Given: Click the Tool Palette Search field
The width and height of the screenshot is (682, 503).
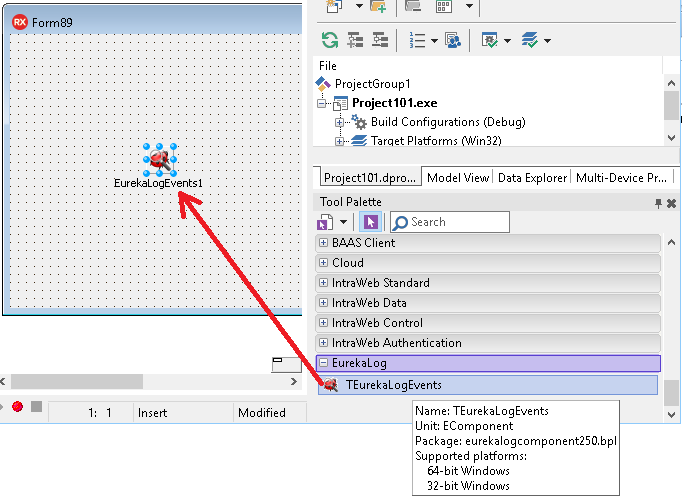Looking at the screenshot, I should 450,222.
